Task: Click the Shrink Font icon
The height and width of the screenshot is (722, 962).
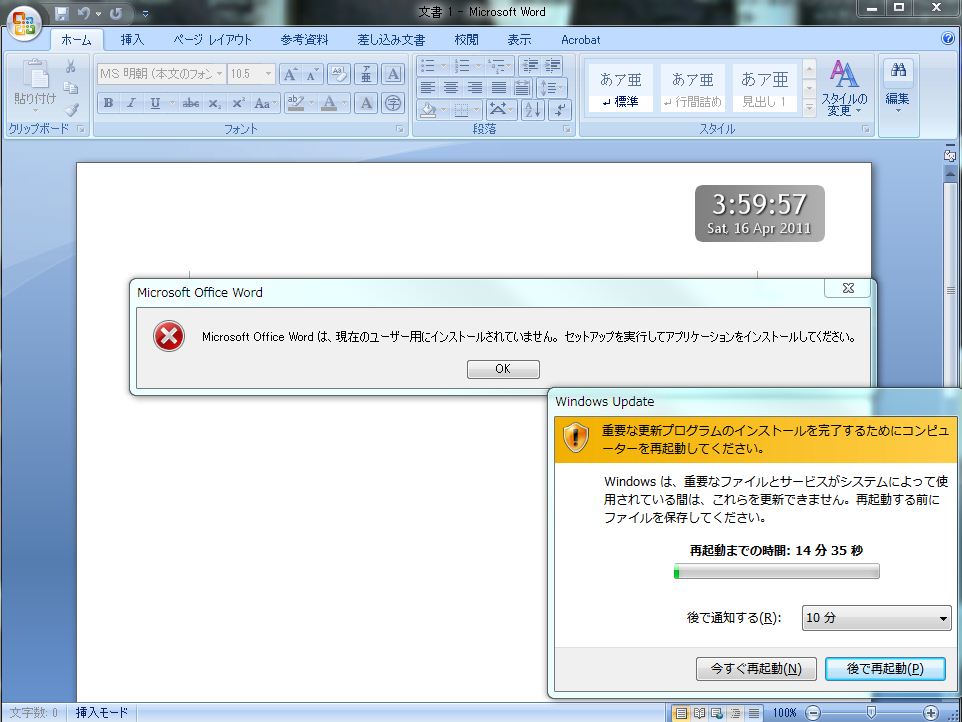Action: 312,74
